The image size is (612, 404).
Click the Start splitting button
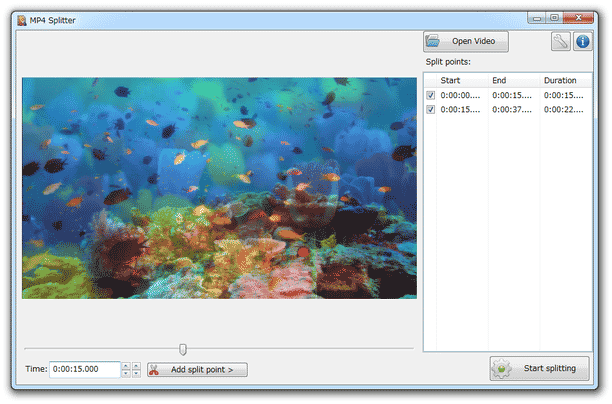click(539, 368)
